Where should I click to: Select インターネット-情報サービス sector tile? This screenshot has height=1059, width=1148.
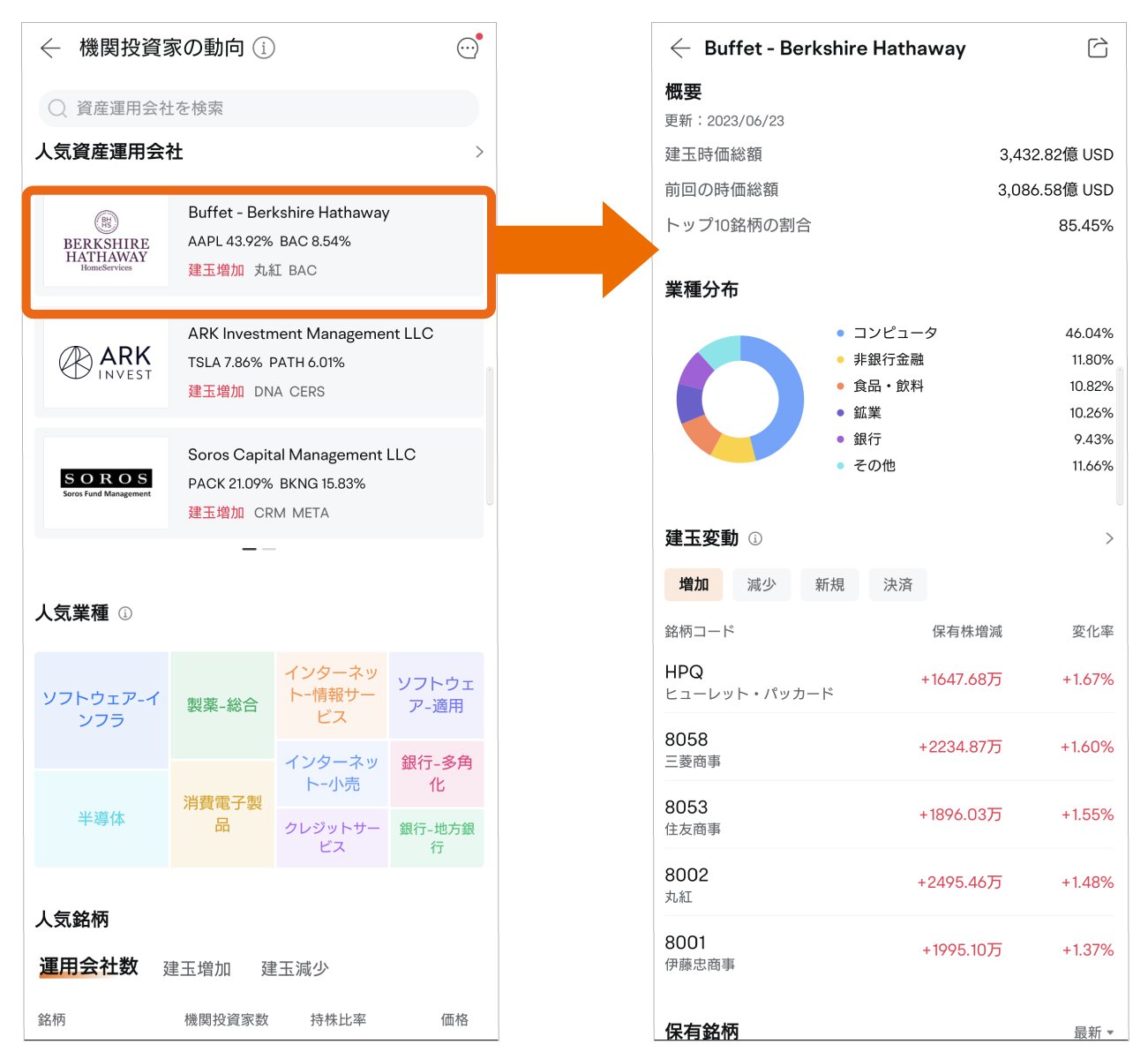coord(332,695)
